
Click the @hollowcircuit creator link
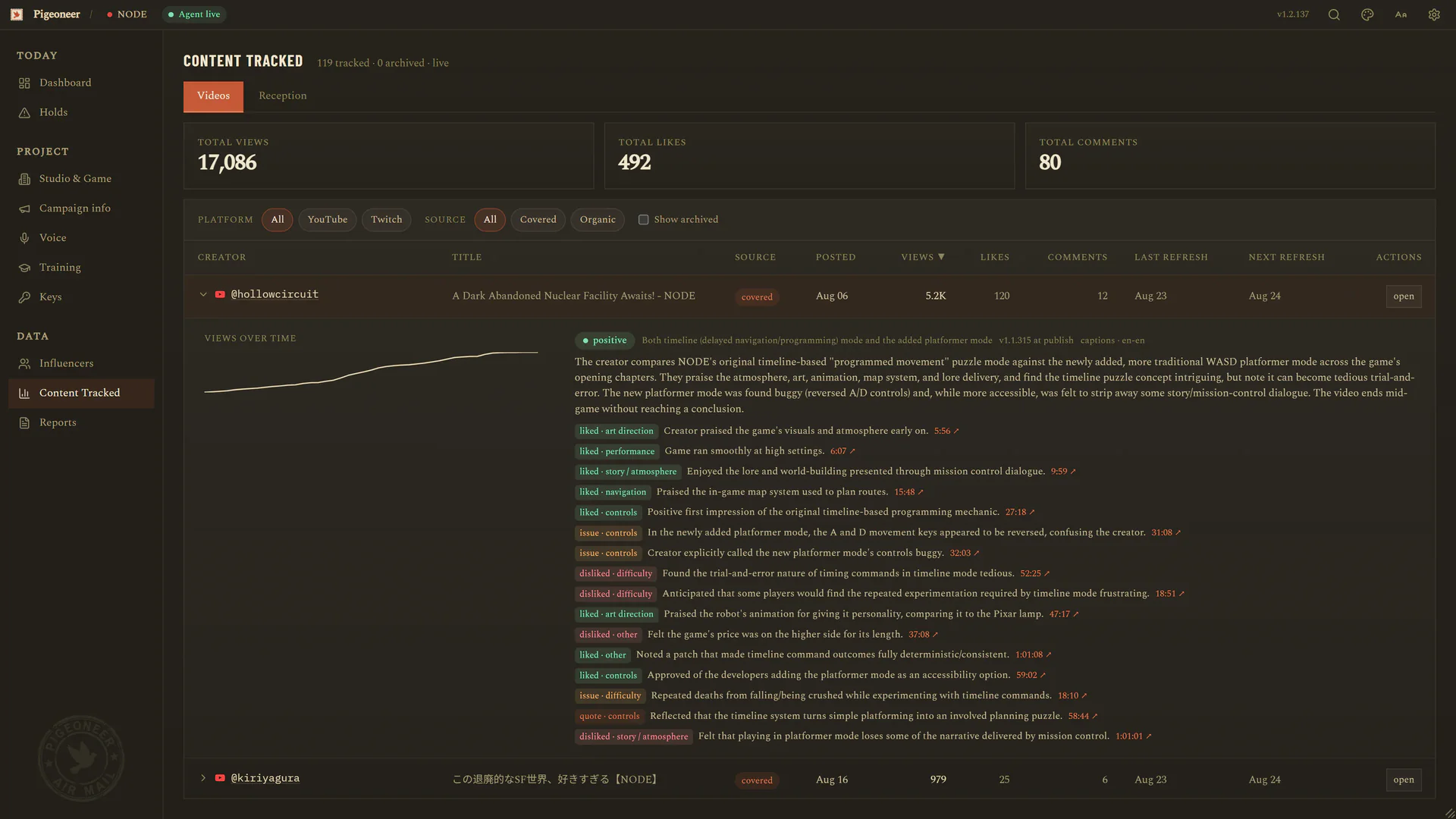pos(275,294)
